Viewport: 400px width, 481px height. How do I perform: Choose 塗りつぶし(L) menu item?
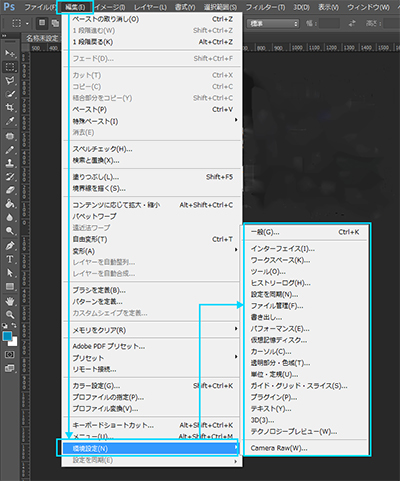point(152,177)
